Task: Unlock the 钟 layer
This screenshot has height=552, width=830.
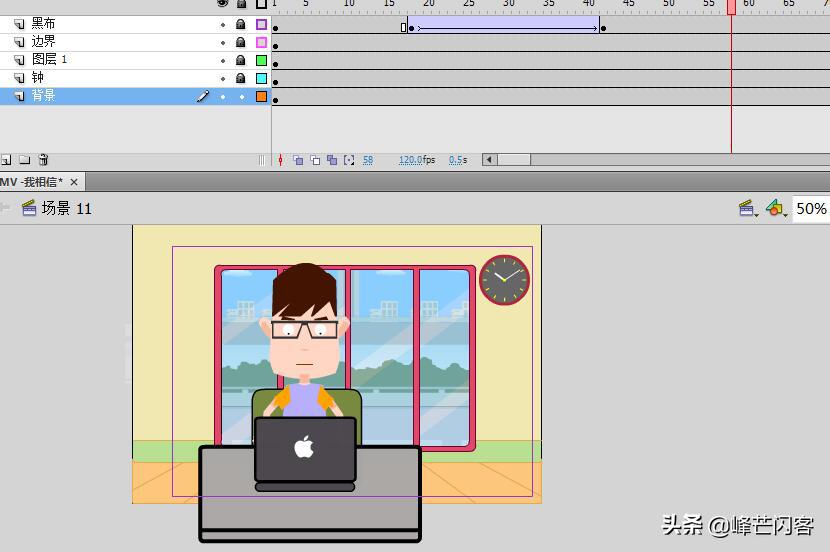Action: tap(240, 78)
